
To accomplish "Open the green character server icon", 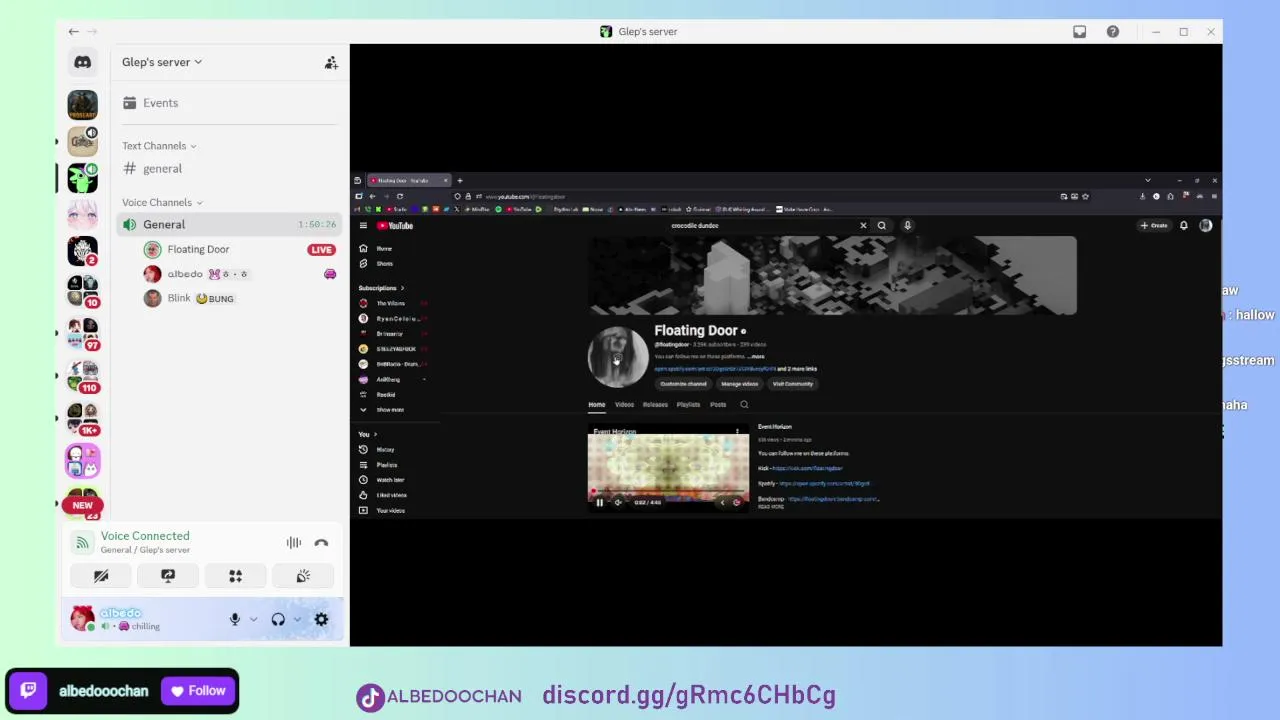I will tap(82, 178).
